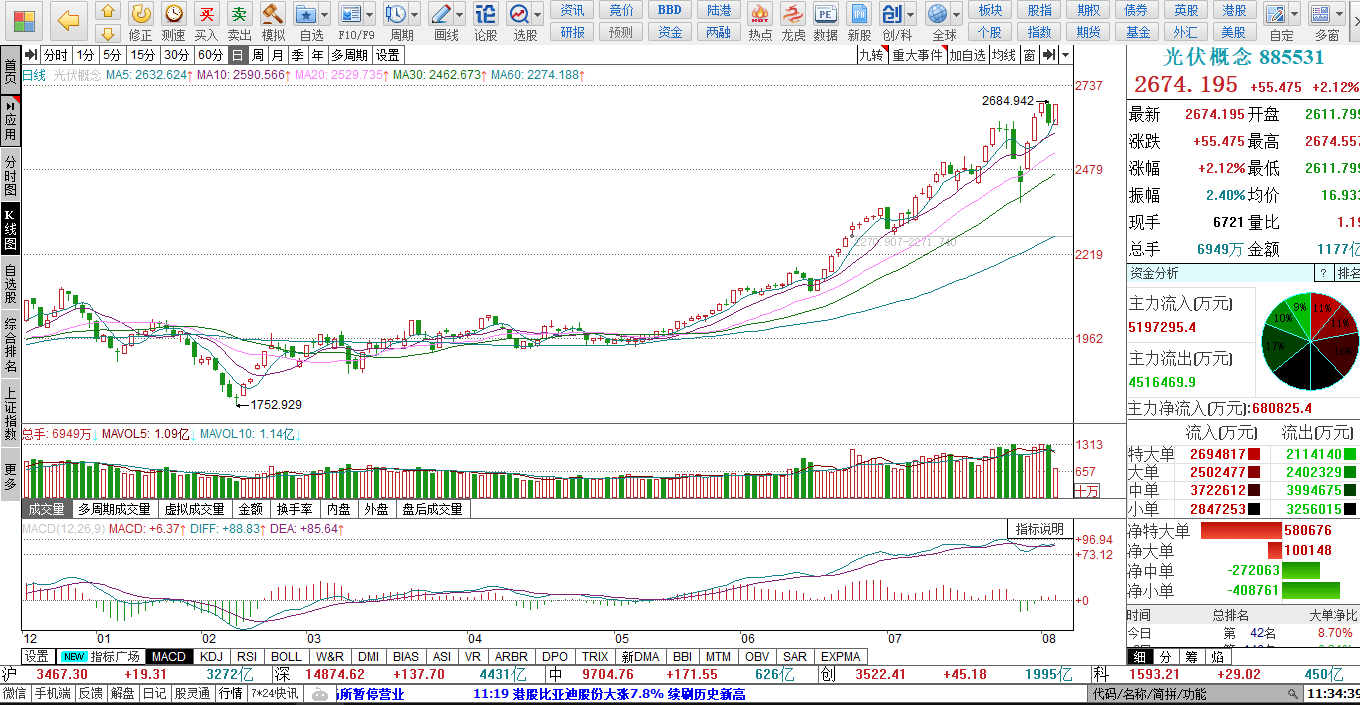Click the 指标说明 indicator description button
This screenshot has width=1360, height=705.
(x=1040, y=529)
